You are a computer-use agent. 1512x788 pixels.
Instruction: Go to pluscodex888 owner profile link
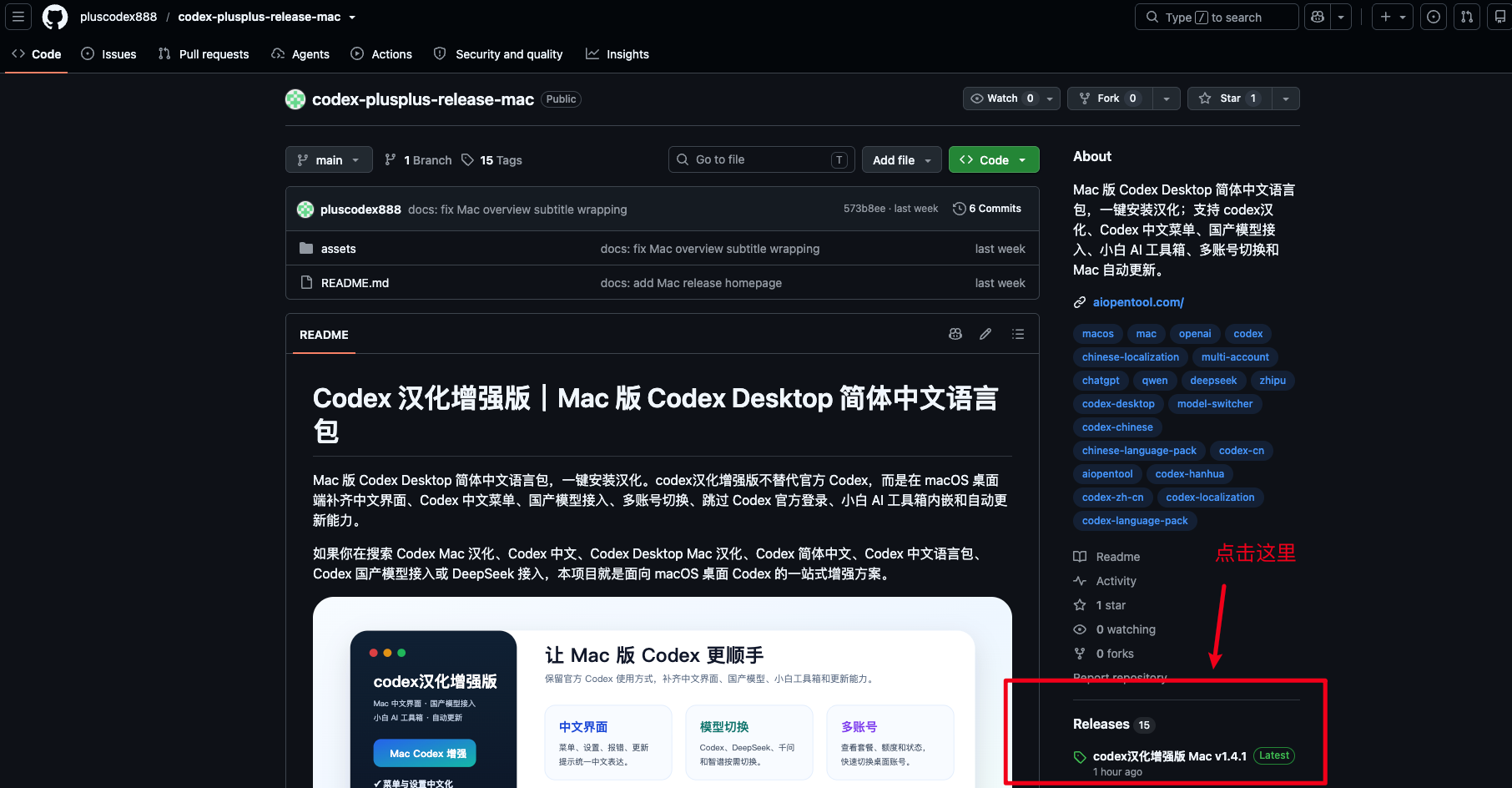point(118,17)
